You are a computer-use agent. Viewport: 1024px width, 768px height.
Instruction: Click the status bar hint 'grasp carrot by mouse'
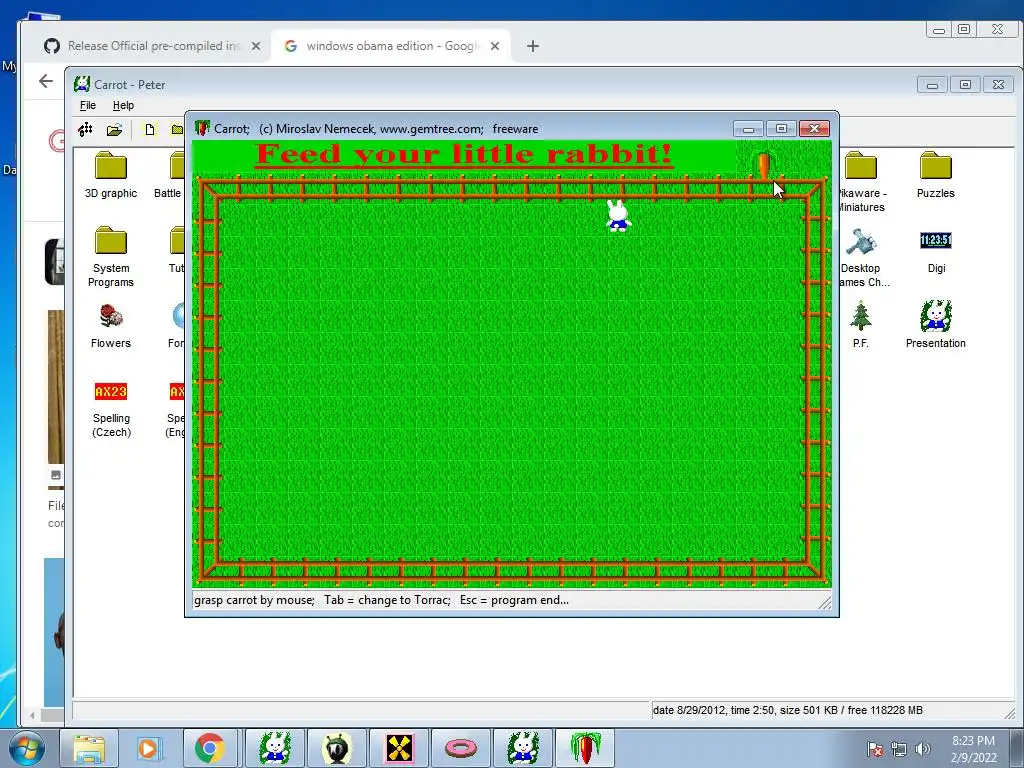point(254,600)
